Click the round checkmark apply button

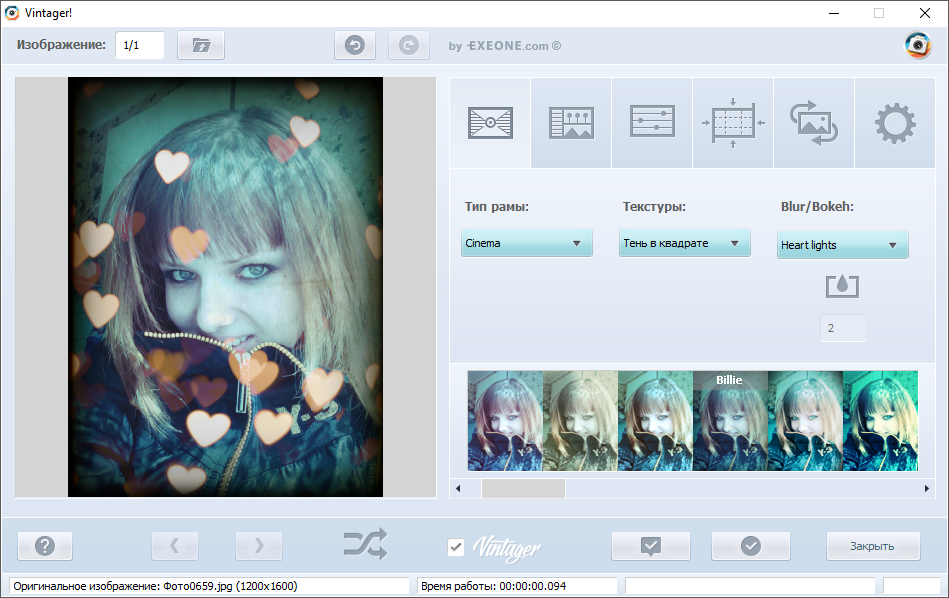[750, 546]
